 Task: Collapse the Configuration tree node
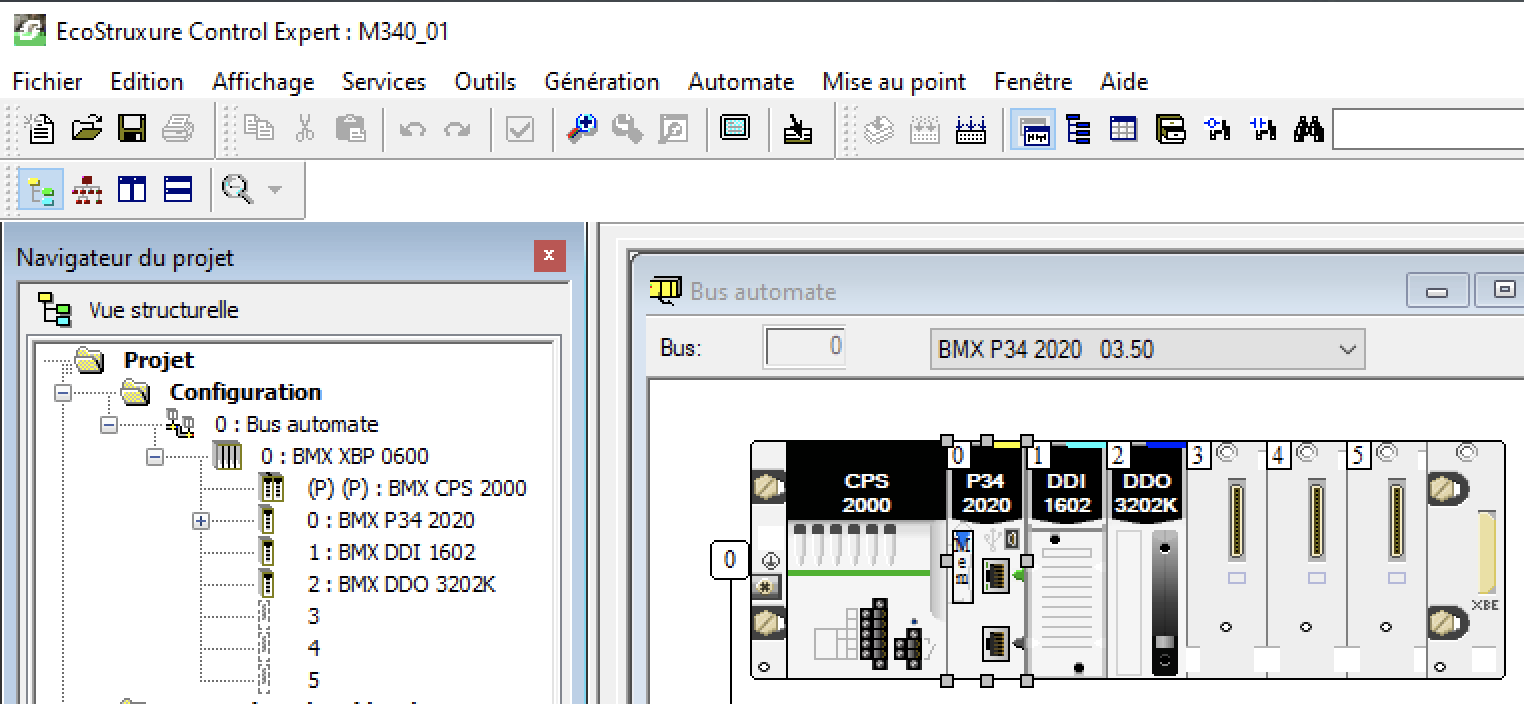64,393
